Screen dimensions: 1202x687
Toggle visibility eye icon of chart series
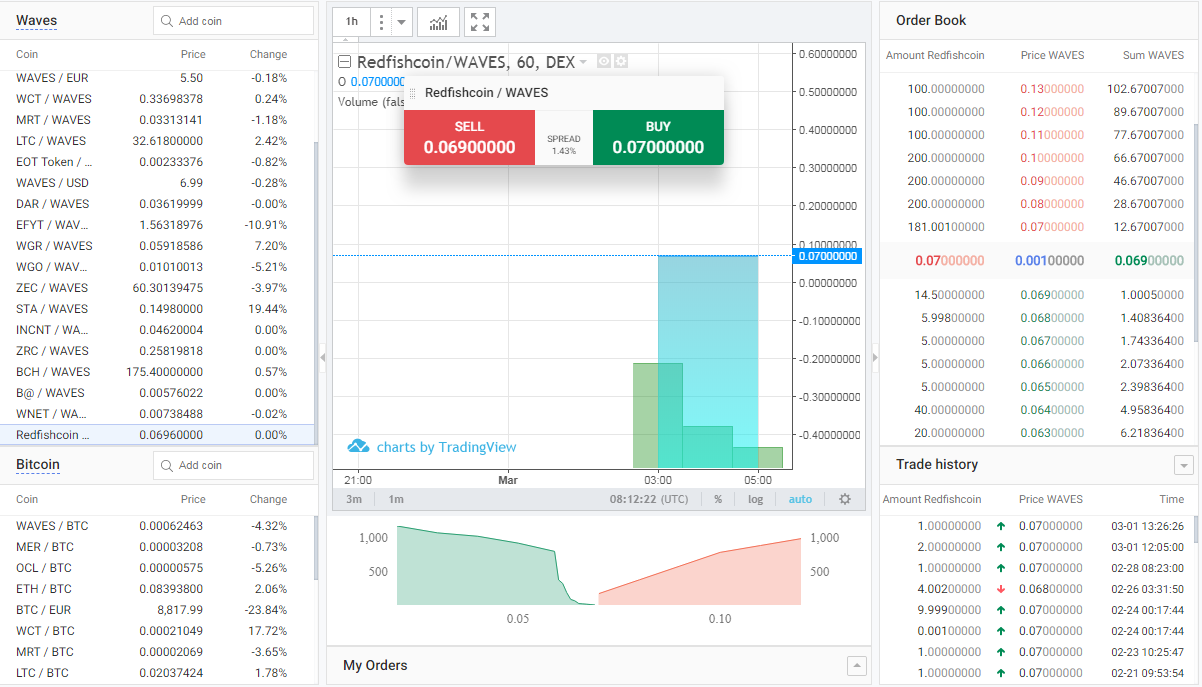pos(604,62)
